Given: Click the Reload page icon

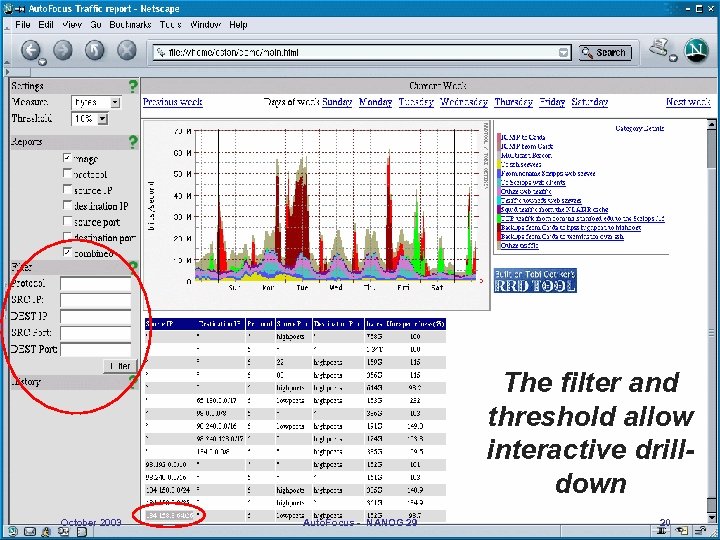Looking at the screenshot, I should point(95,50).
